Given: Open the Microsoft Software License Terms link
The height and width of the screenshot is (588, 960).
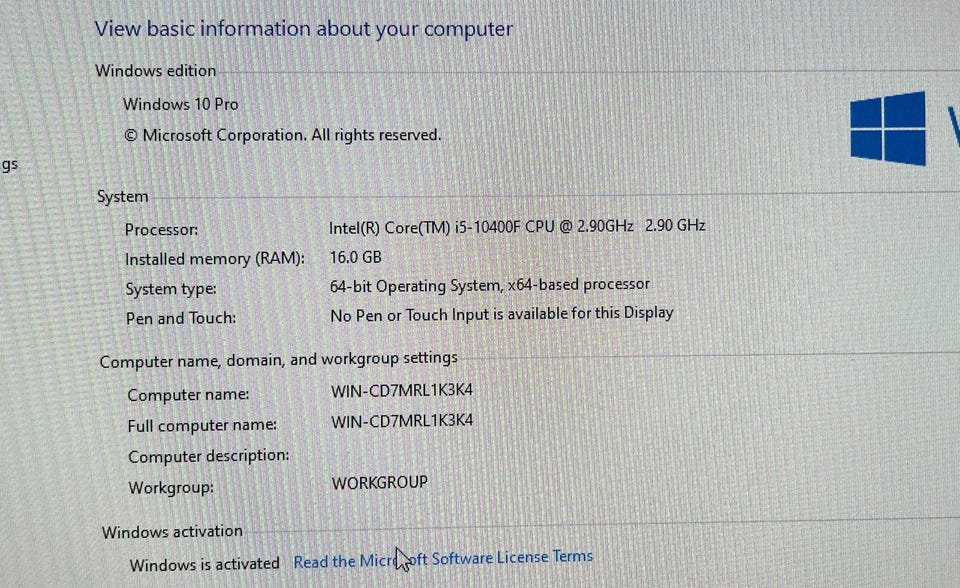Looking at the screenshot, I should point(443,559).
